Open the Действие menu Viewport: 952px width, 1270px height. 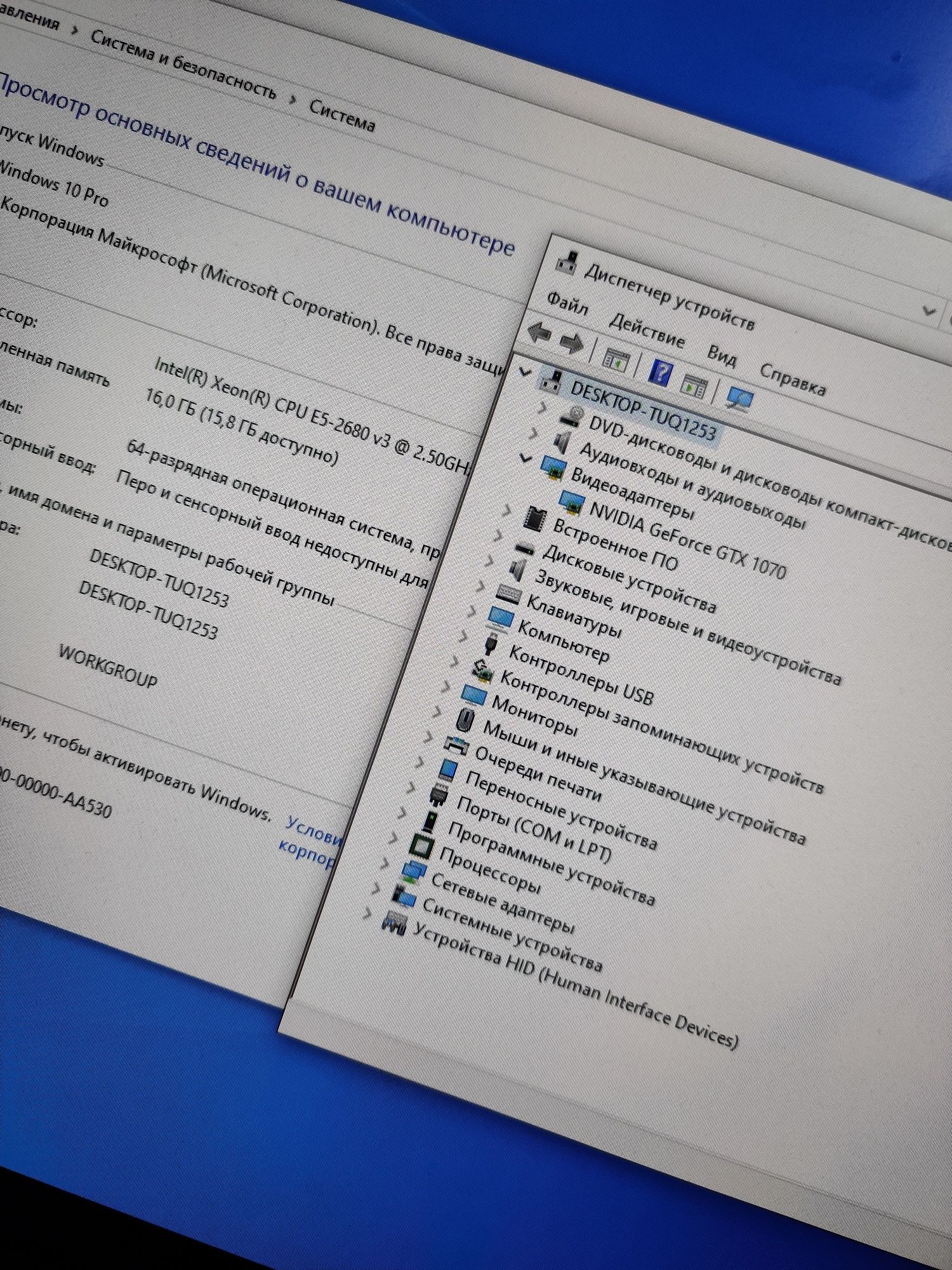pyautogui.click(x=647, y=331)
